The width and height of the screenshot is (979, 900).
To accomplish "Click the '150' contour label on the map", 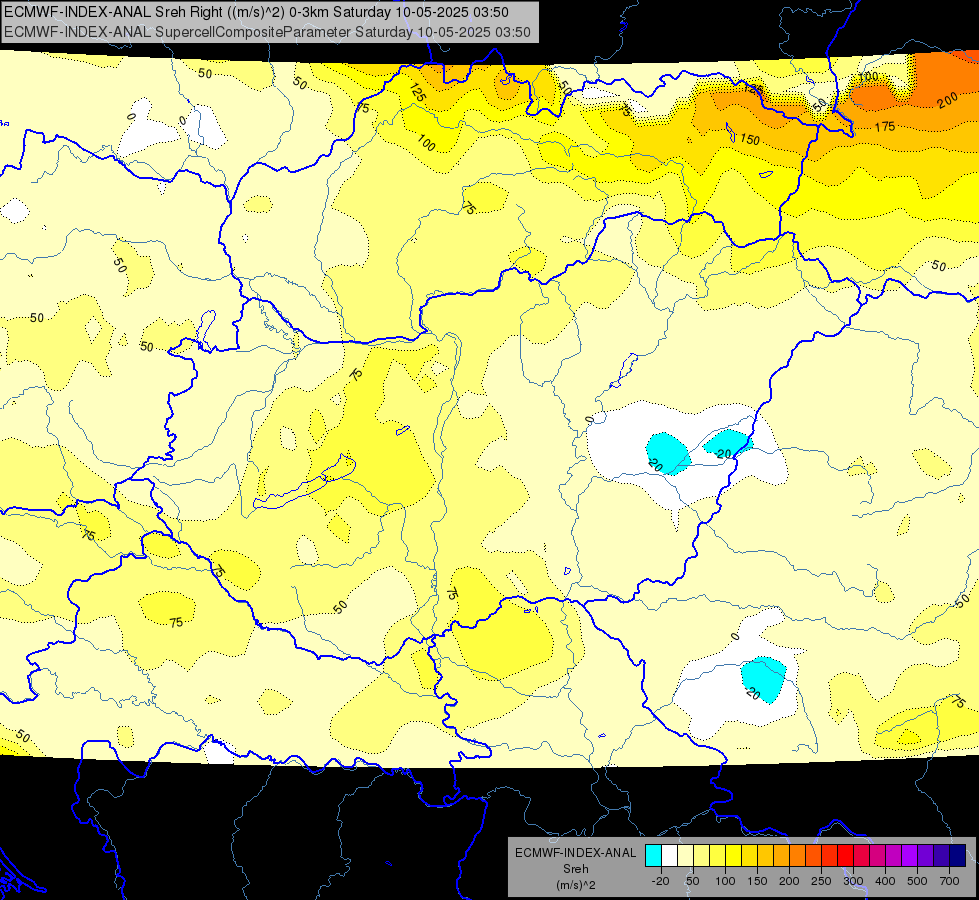I will tap(750, 140).
